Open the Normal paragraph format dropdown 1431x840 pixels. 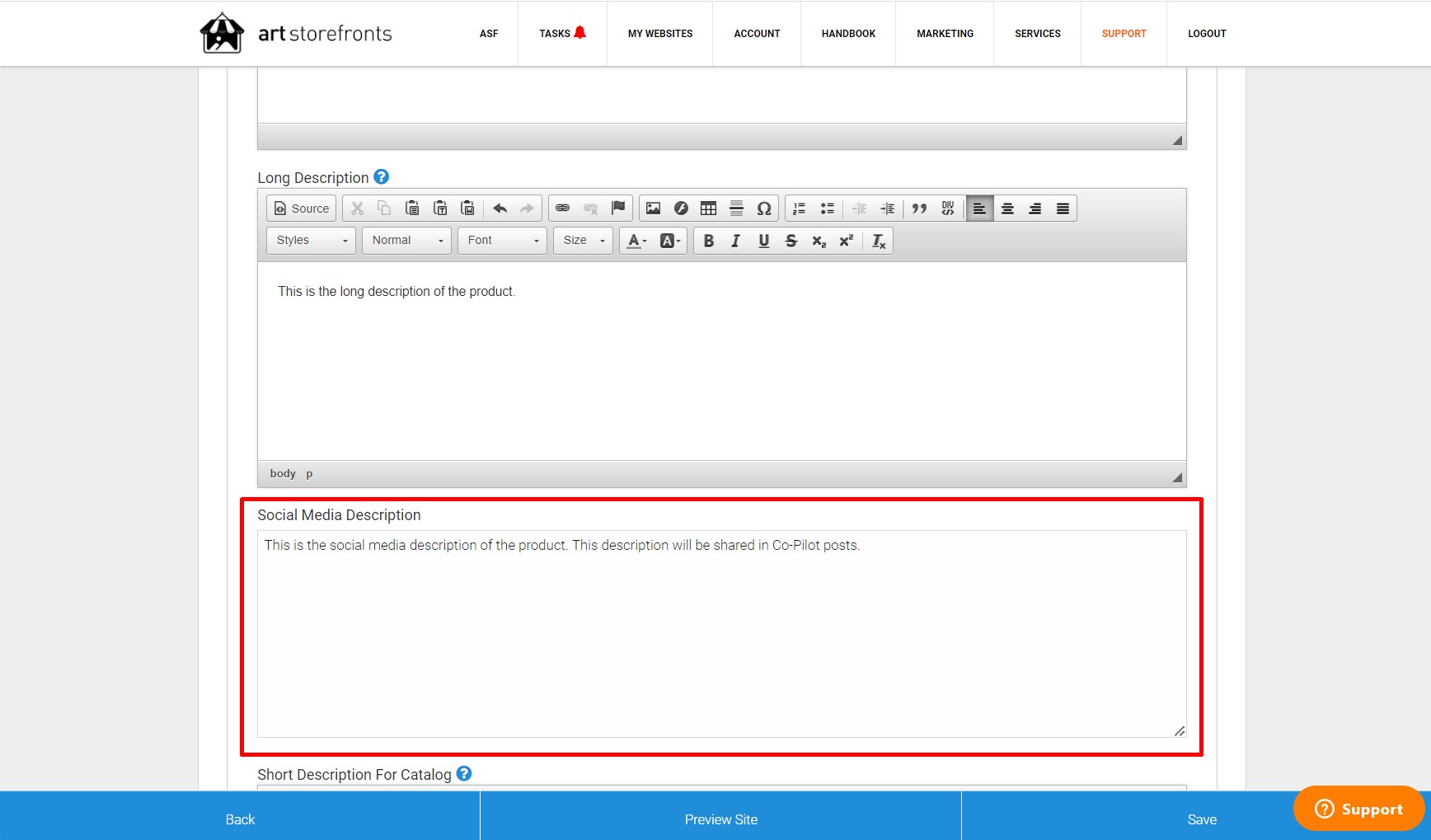point(406,240)
